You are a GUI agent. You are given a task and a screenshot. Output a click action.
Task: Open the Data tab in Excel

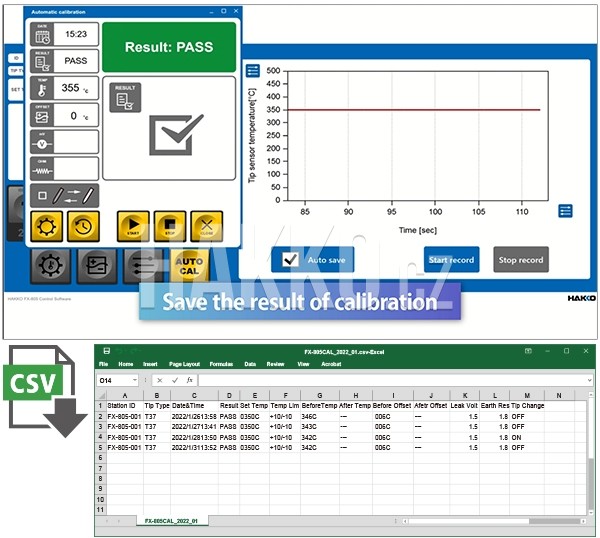(250, 364)
